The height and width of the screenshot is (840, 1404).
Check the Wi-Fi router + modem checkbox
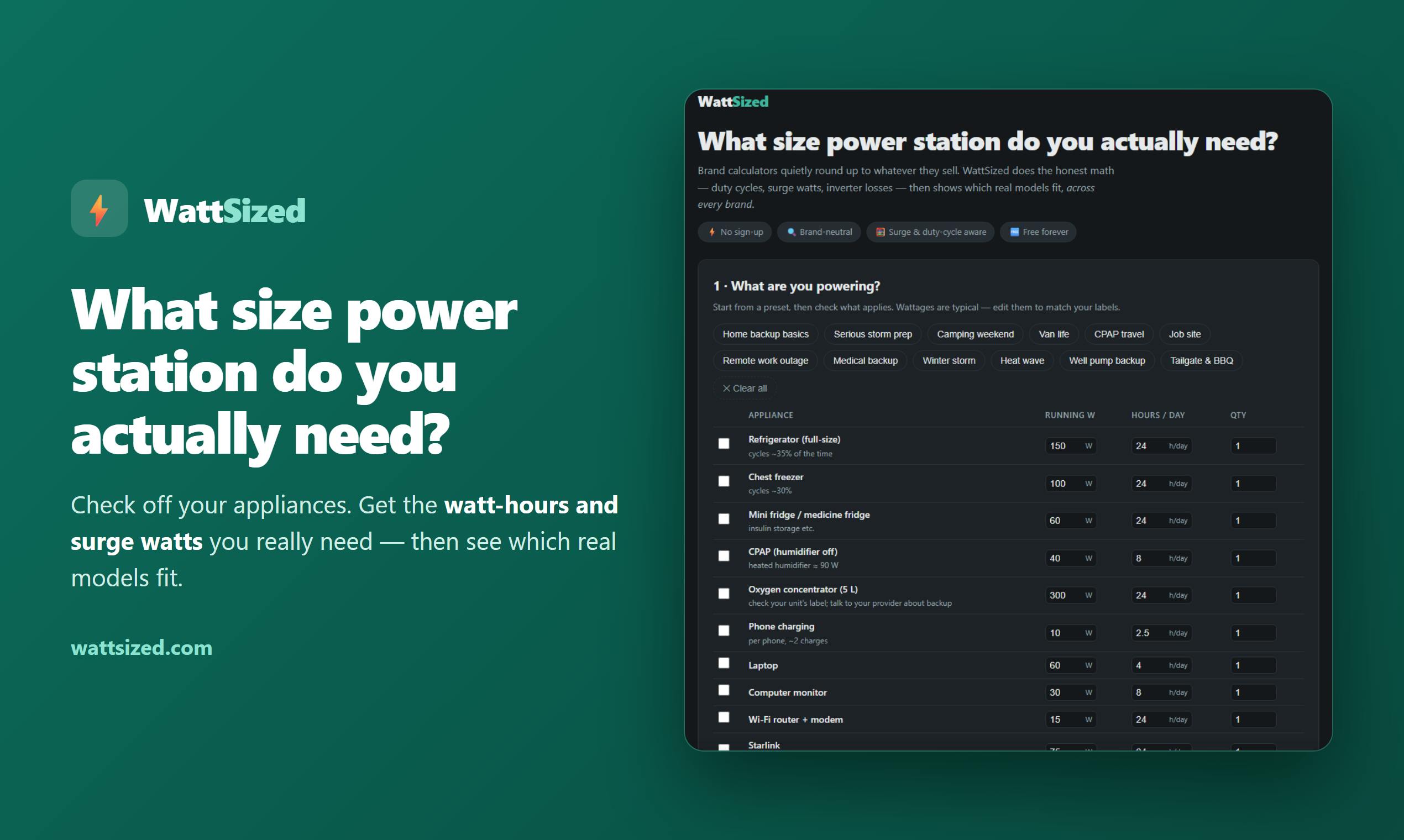724,717
